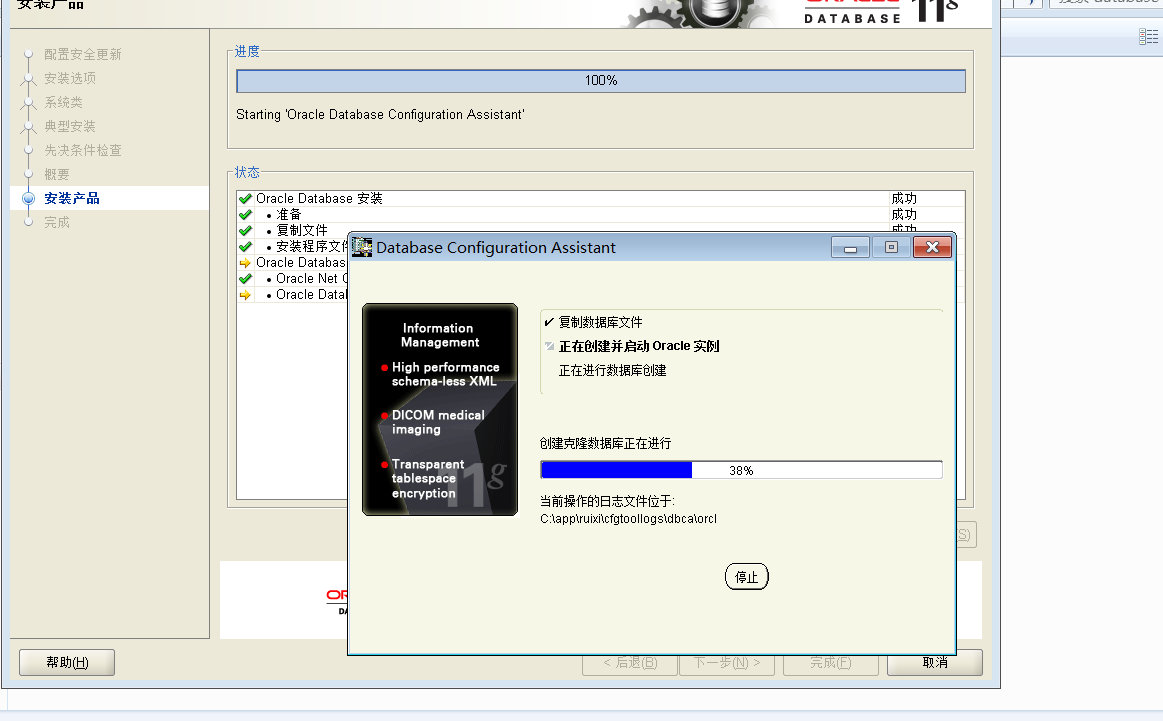This screenshot has height=721, width=1163.
Task: Click the Database Configuration Assistant title icon
Action: [x=362, y=247]
